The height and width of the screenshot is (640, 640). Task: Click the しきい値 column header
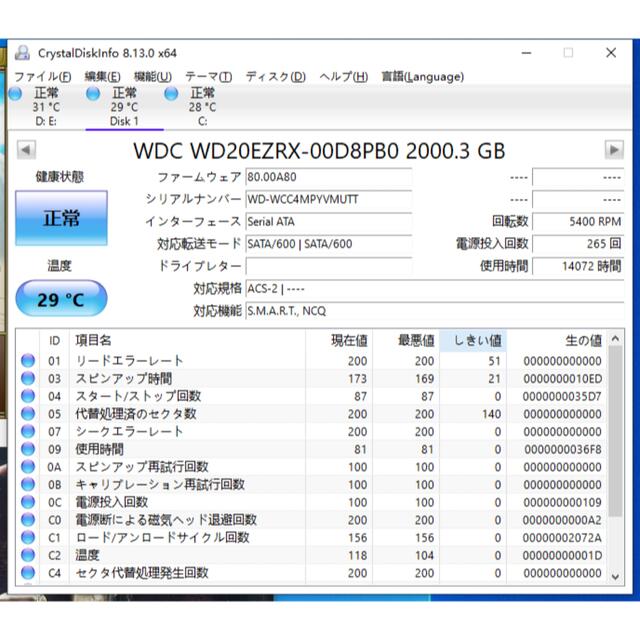pyautogui.click(x=473, y=340)
